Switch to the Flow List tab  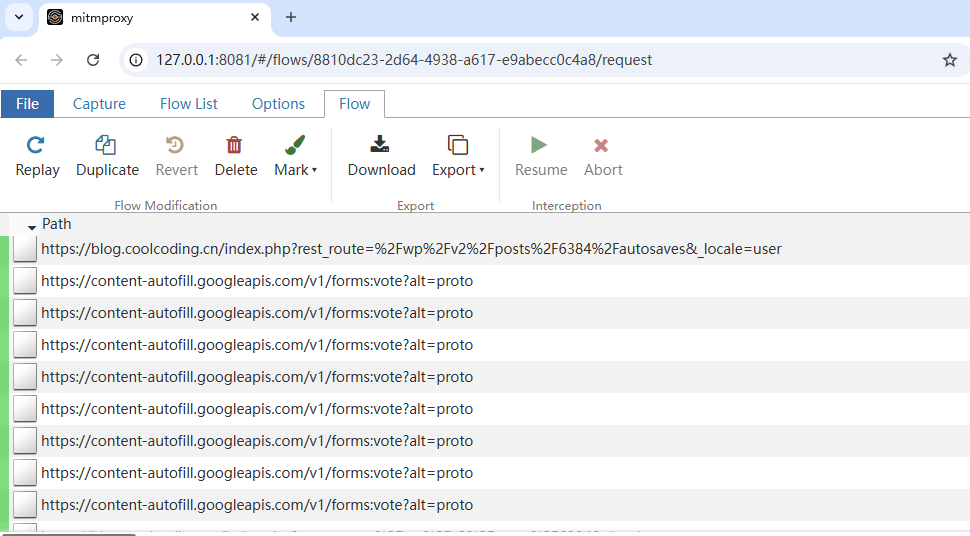click(188, 104)
